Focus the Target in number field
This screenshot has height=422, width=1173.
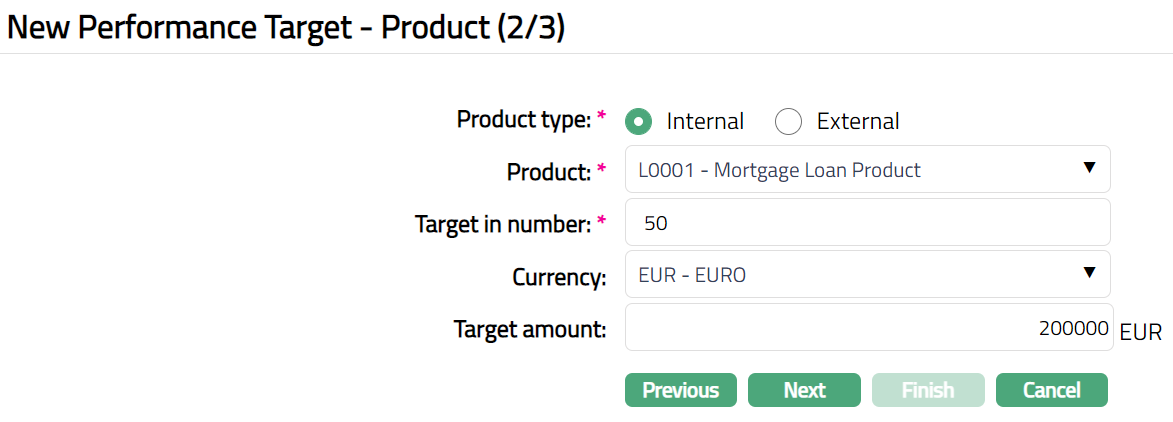coord(866,222)
